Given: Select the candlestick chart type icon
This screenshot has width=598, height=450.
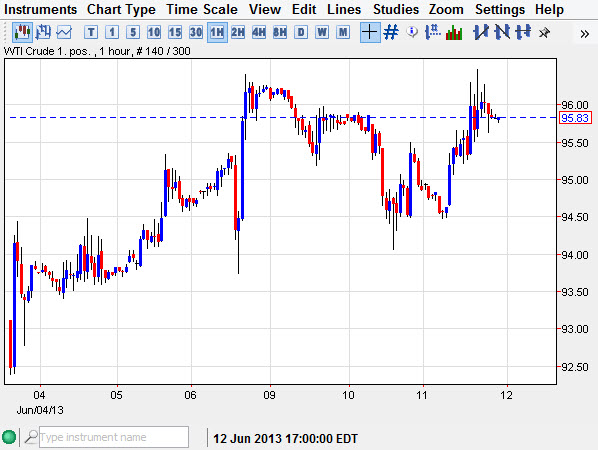Looking at the screenshot, I should click(x=22, y=32).
